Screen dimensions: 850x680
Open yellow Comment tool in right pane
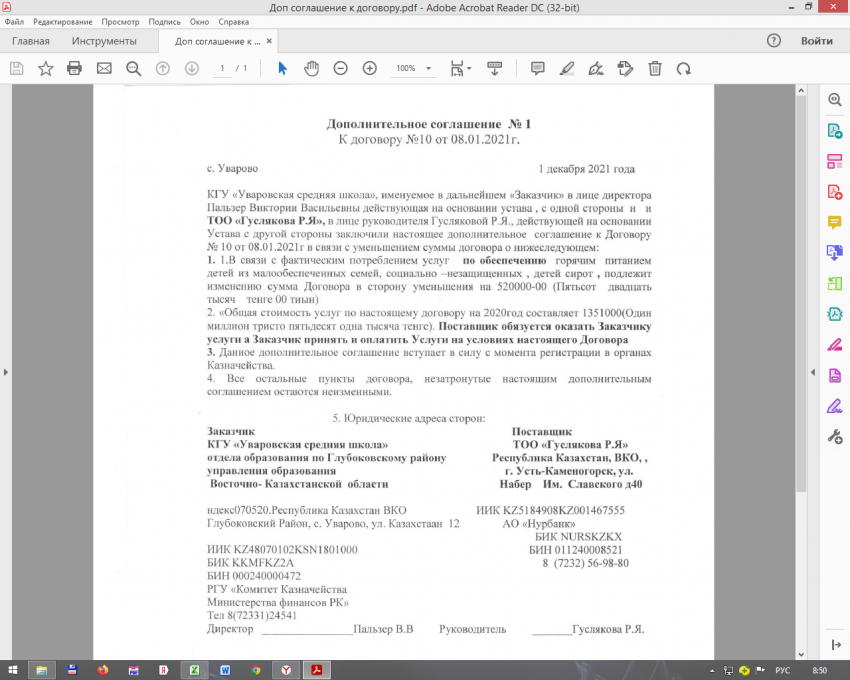[834, 222]
